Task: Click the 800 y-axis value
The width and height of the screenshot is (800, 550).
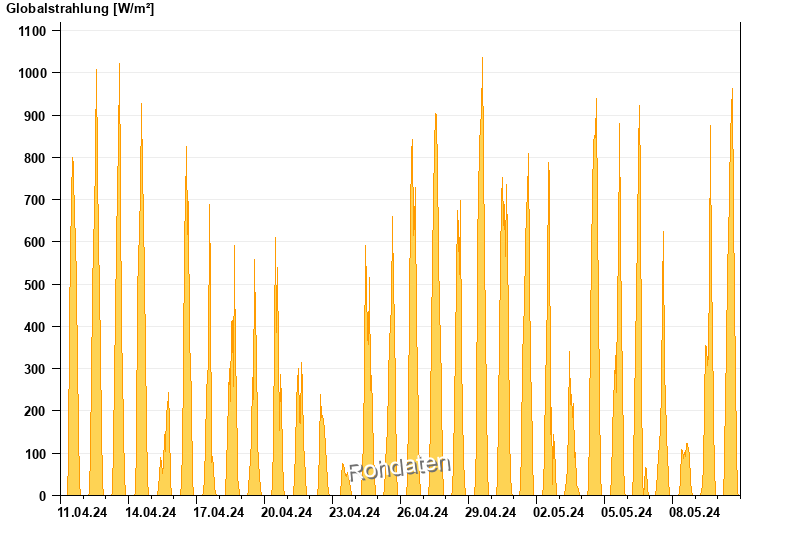Action: point(35,158)
